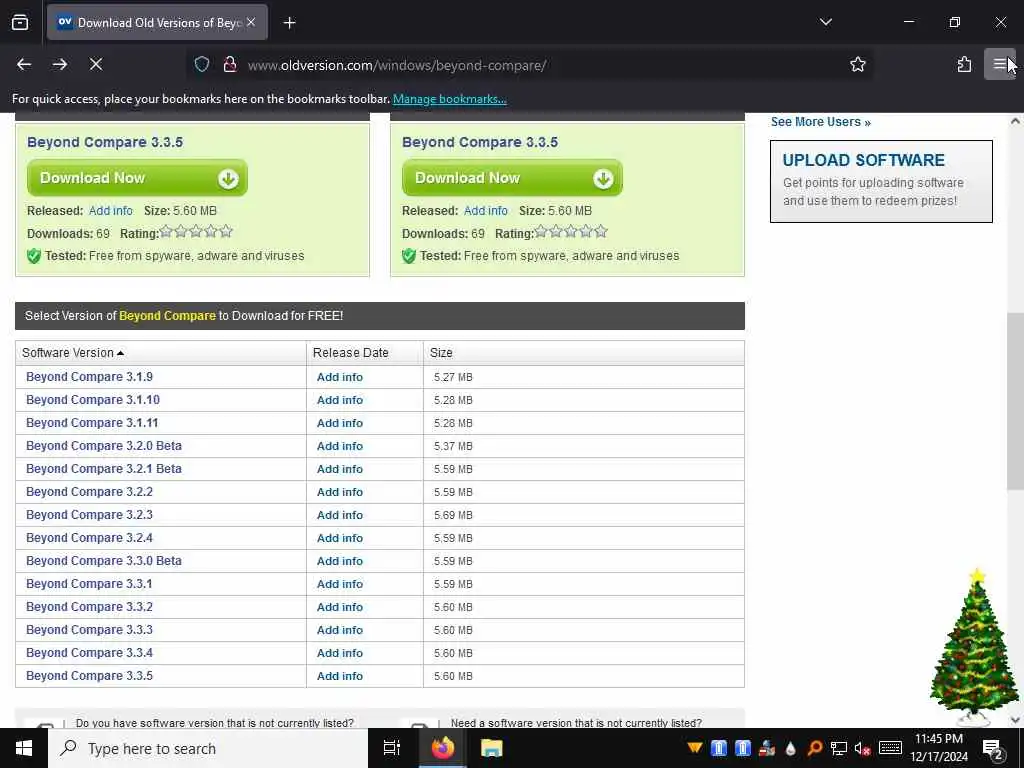1024x768 pixels.
Task: Open right Beyond Compare 3.3.5 heading
Action: point(480,142)
